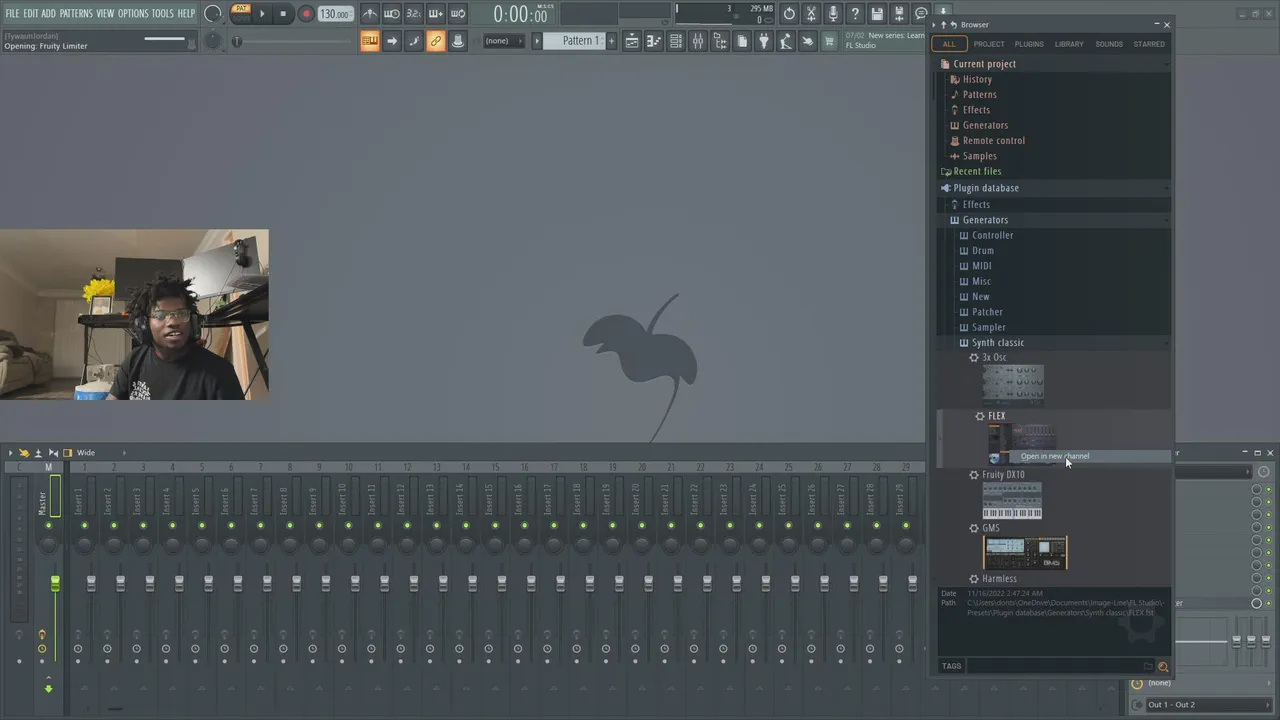The width and height of the screenshot is (1280, 720).
Task: Open View playlist icon in toolbar
Action: [x=632, y=41]
